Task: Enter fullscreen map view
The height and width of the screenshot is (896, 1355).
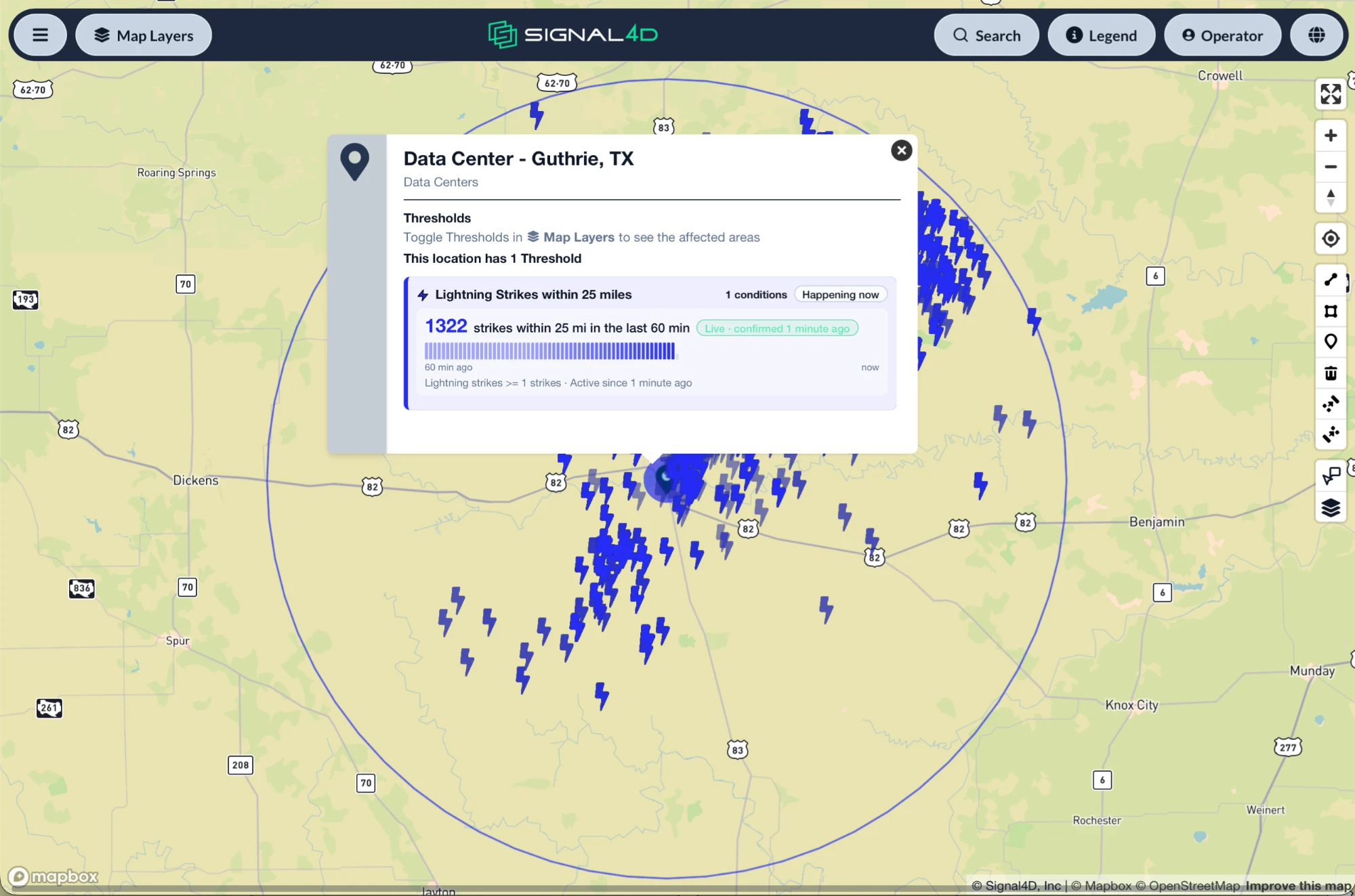Action: (x=1331, y=94)
